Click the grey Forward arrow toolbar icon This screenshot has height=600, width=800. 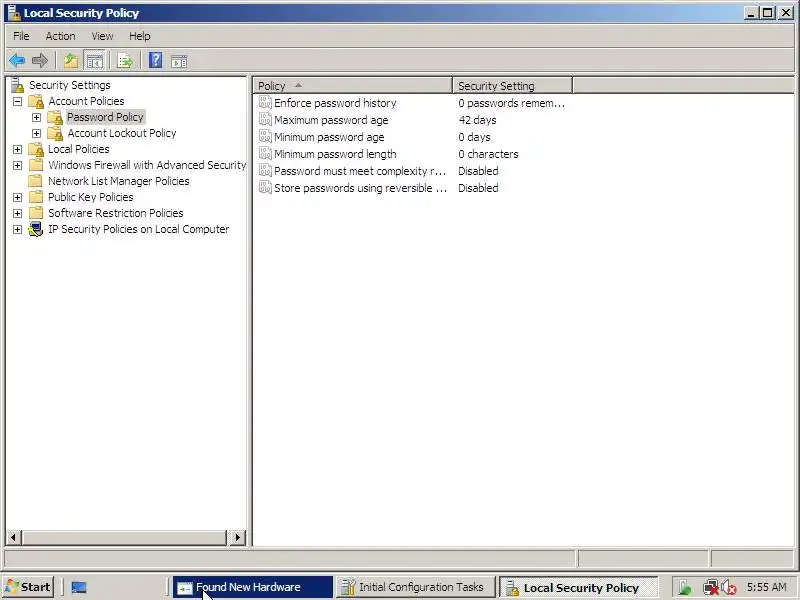[40, 61]
